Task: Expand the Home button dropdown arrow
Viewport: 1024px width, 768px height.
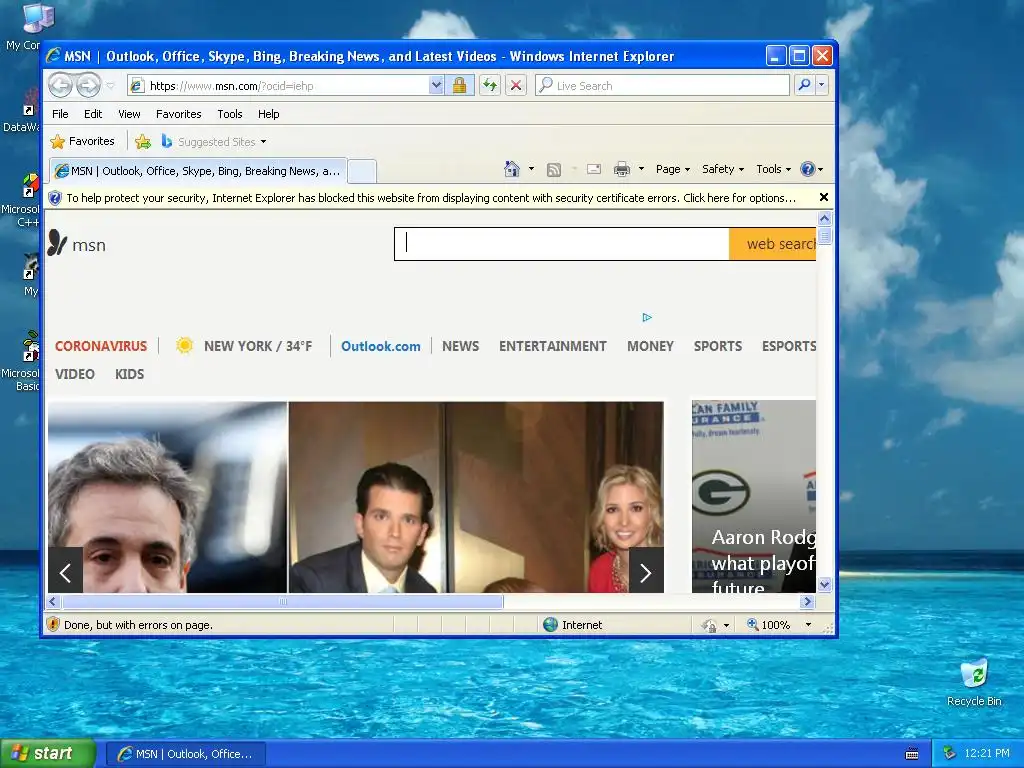Action: (531, 169)
